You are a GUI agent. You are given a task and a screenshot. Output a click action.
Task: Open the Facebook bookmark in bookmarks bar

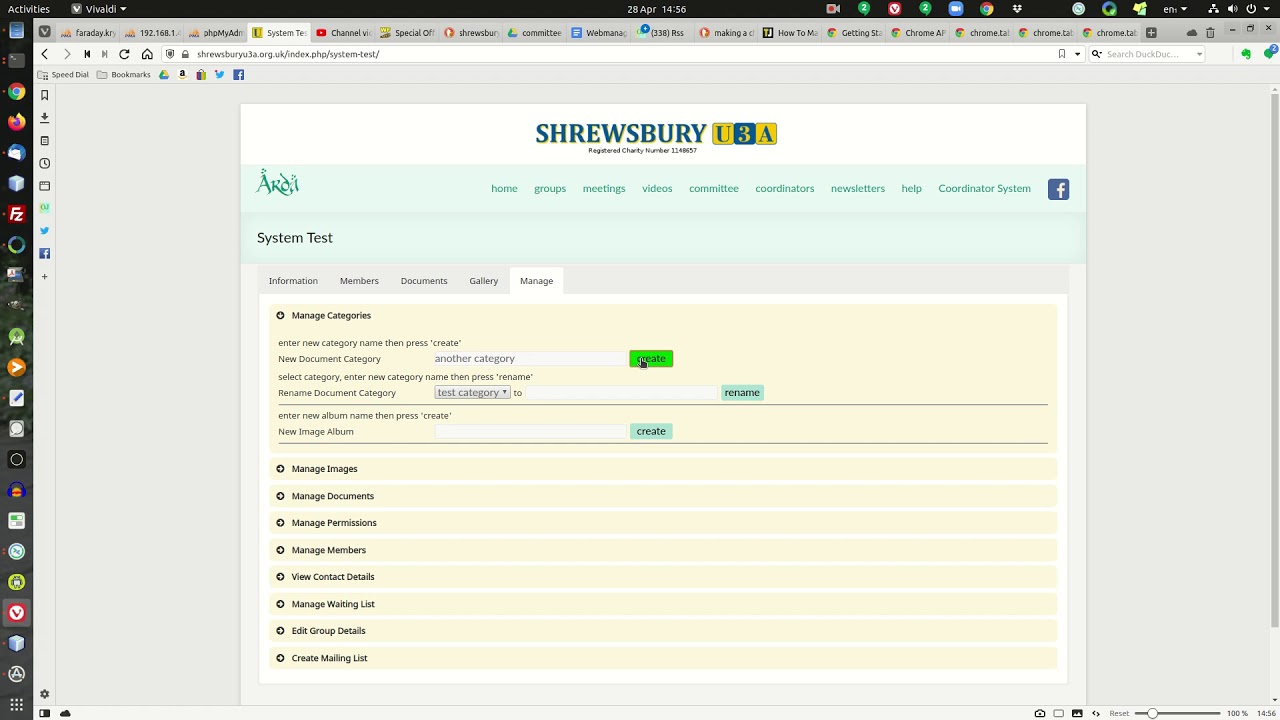[x=238, y=75]
